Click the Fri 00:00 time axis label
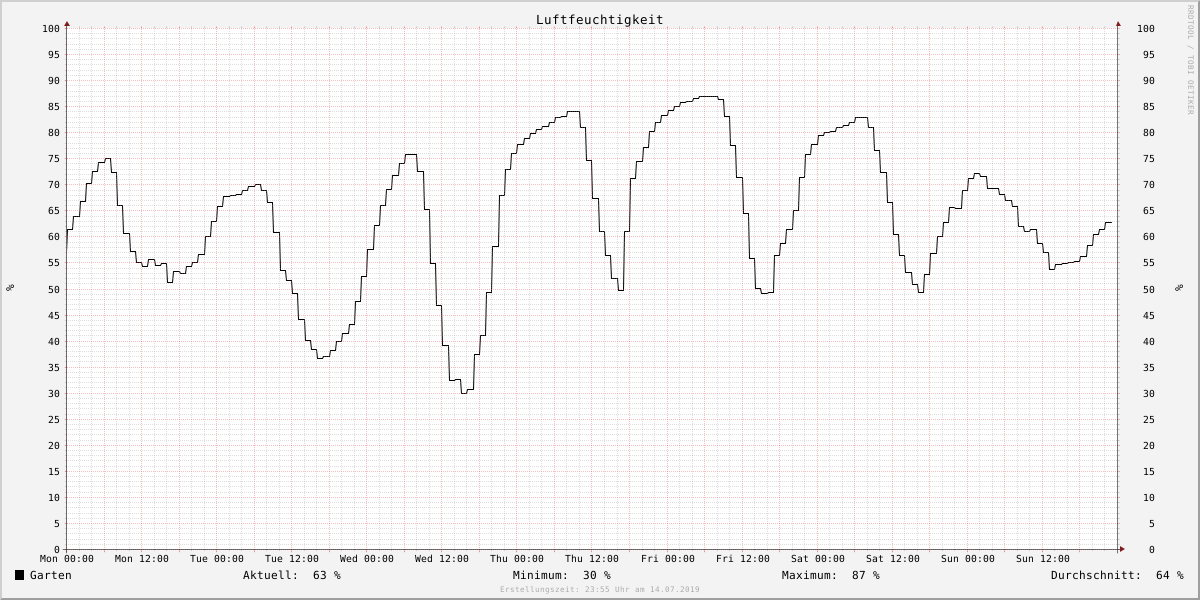 (x=668, y=559)
